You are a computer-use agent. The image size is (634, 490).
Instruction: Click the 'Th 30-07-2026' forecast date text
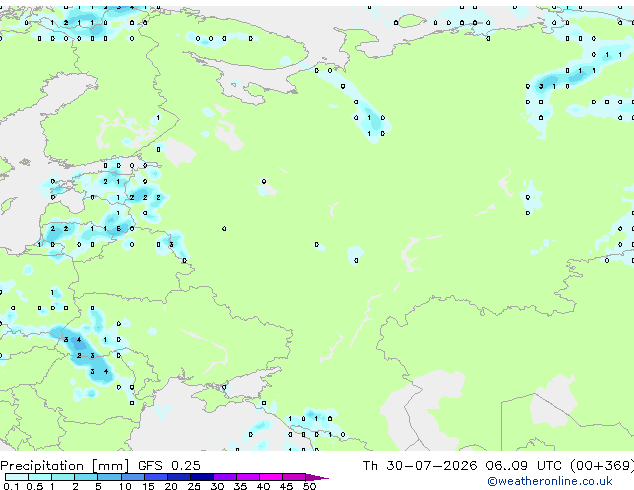point(420,465)
